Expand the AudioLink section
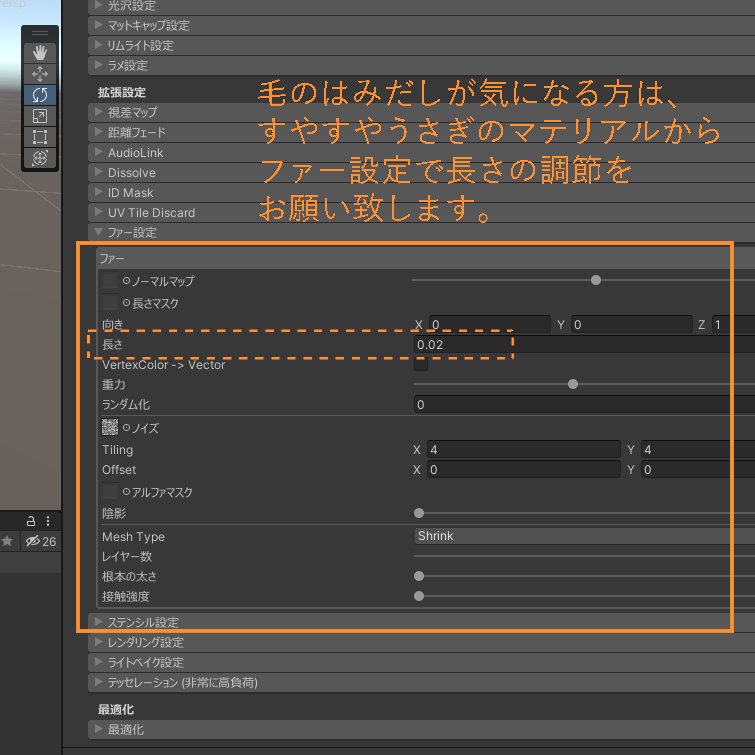Viewport: 755px width, 755px height. point(421,153)
